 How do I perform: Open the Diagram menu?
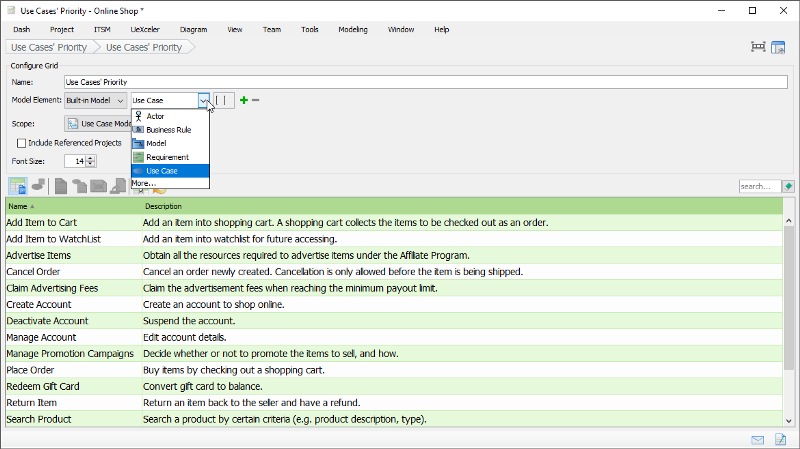click(193, 30)
